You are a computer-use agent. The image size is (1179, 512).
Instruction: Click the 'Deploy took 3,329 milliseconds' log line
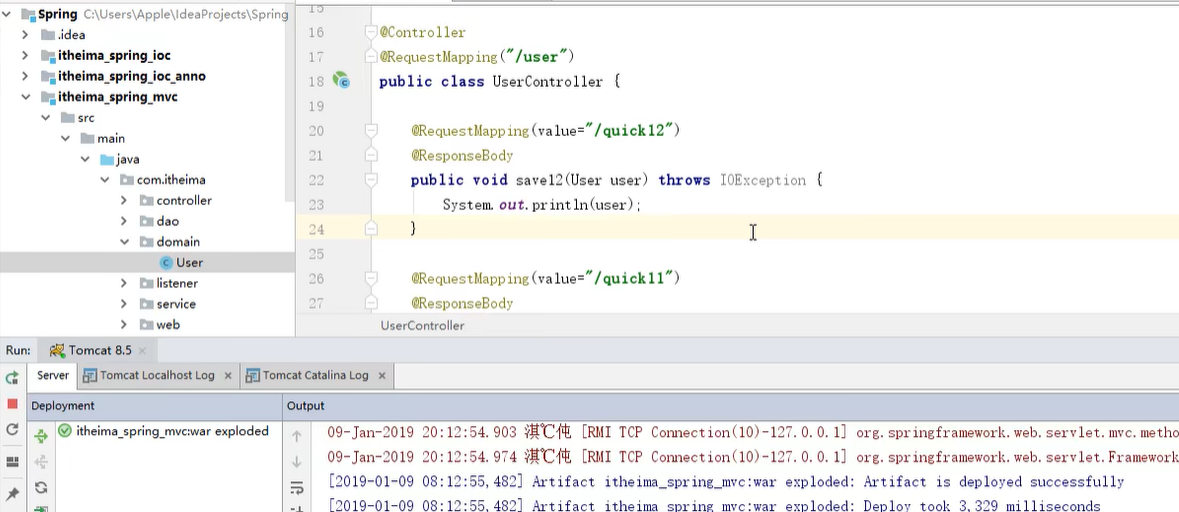coord(714,506)
